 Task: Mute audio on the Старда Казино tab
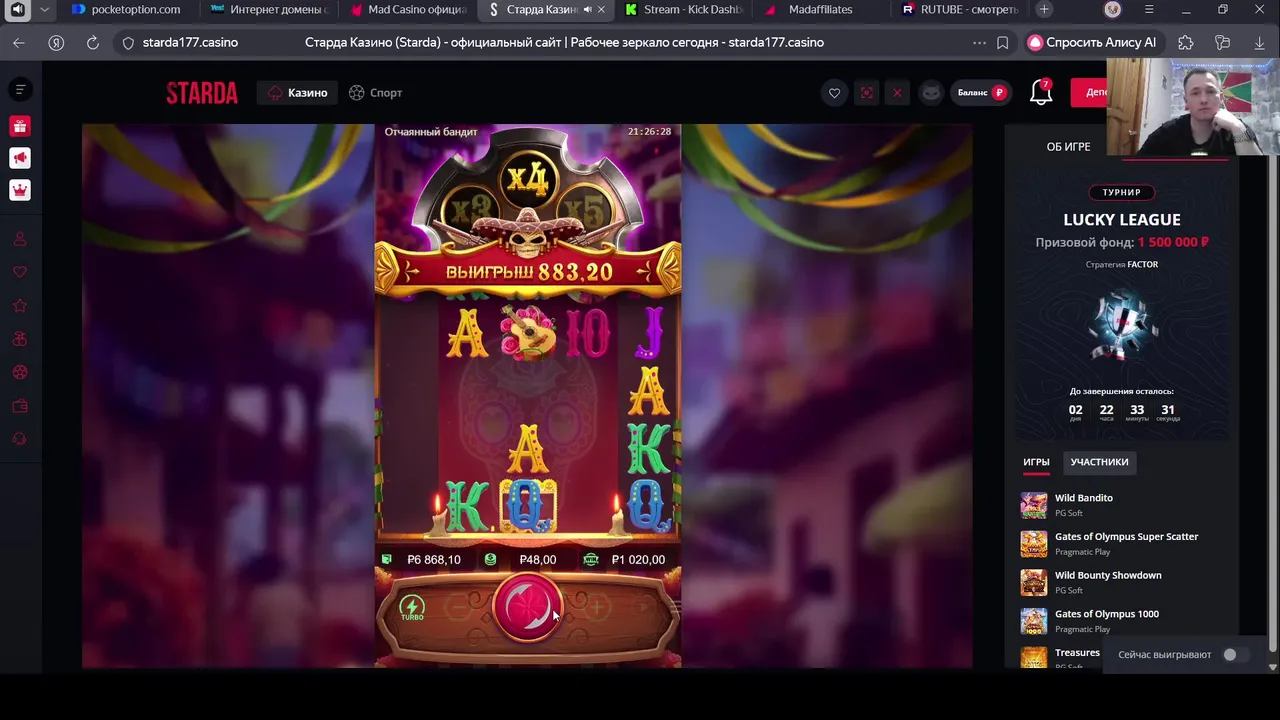point(587,10)
